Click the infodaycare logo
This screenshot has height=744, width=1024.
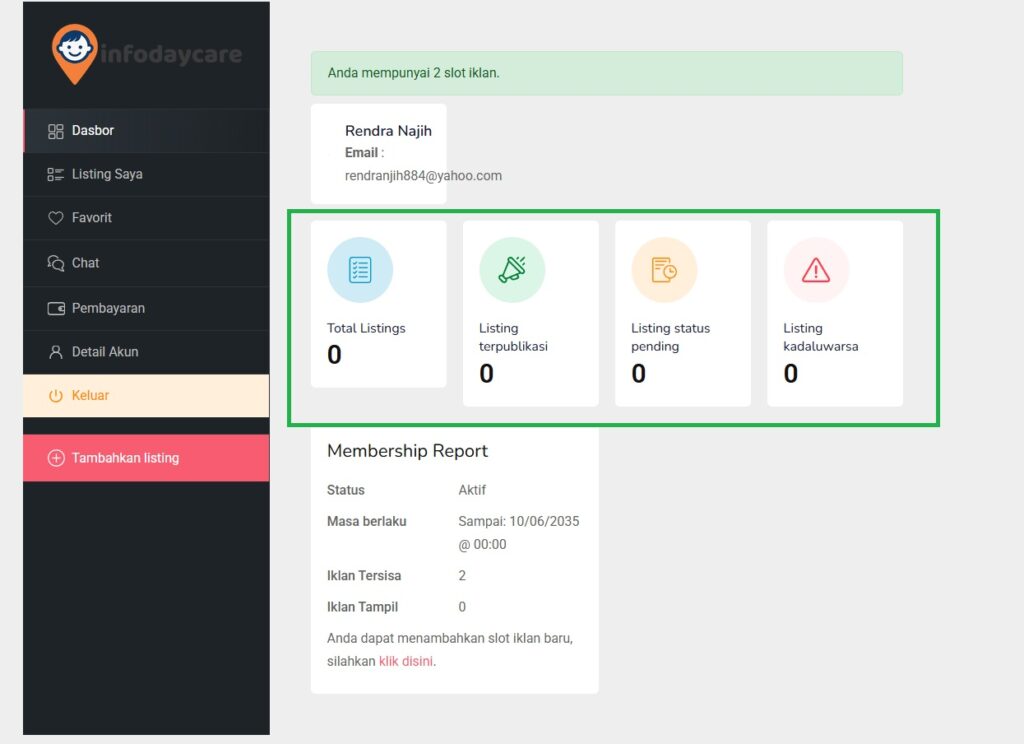point(146,53)
